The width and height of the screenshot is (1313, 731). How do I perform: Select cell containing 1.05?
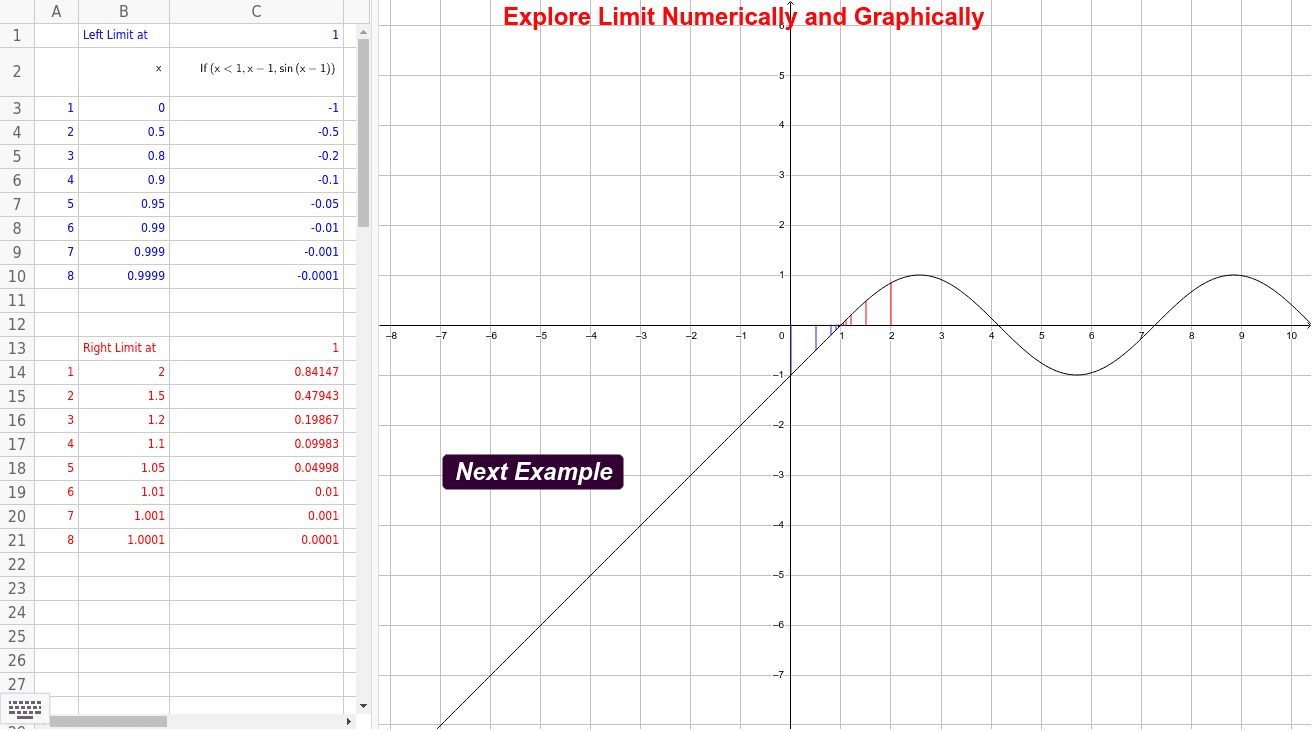coord(124,468)
